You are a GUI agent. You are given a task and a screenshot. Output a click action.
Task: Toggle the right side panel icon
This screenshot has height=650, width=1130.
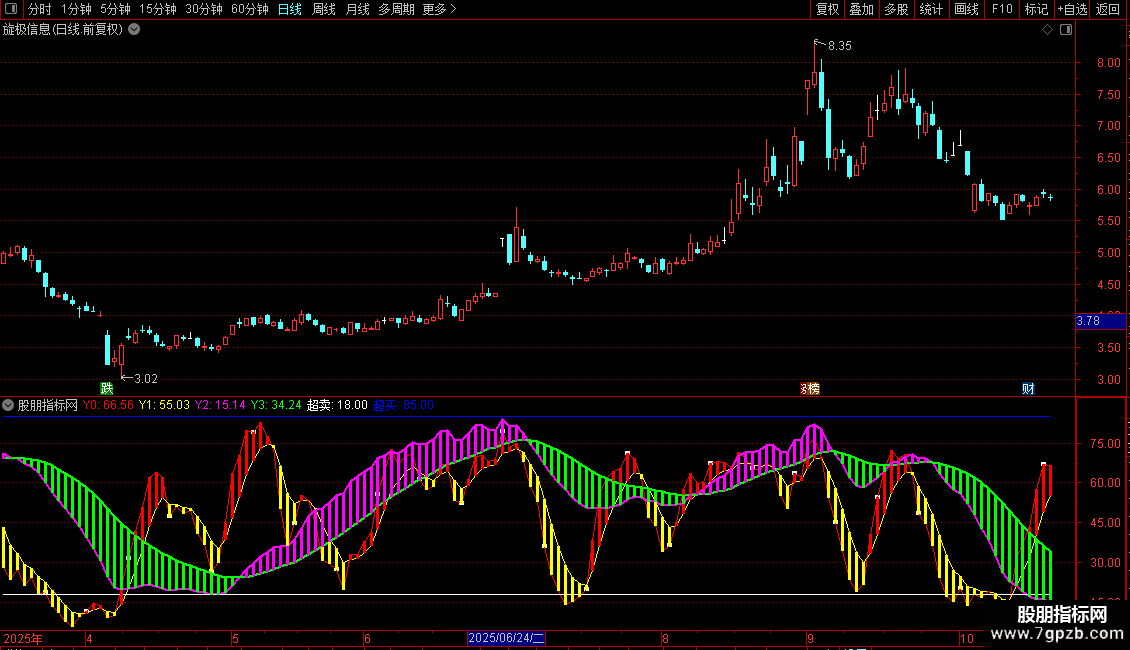pyautogui.click(x=1067, y=30)
